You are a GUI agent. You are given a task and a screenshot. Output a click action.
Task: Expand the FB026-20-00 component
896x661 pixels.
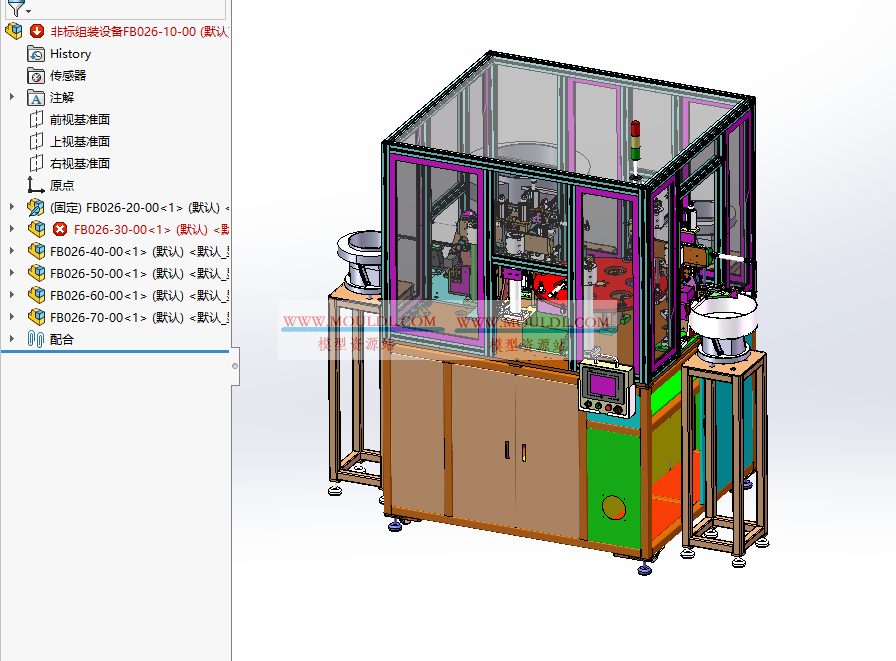(x=10, y=207)
